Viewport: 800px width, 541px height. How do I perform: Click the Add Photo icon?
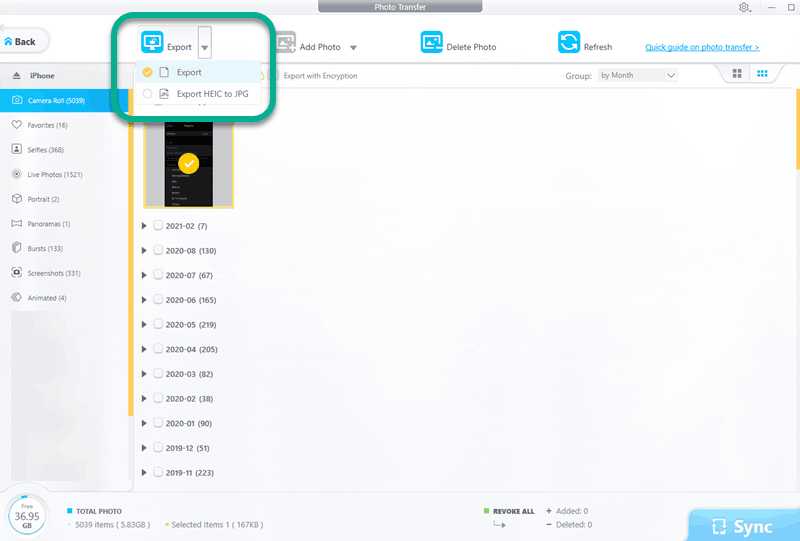pos(286,42)
